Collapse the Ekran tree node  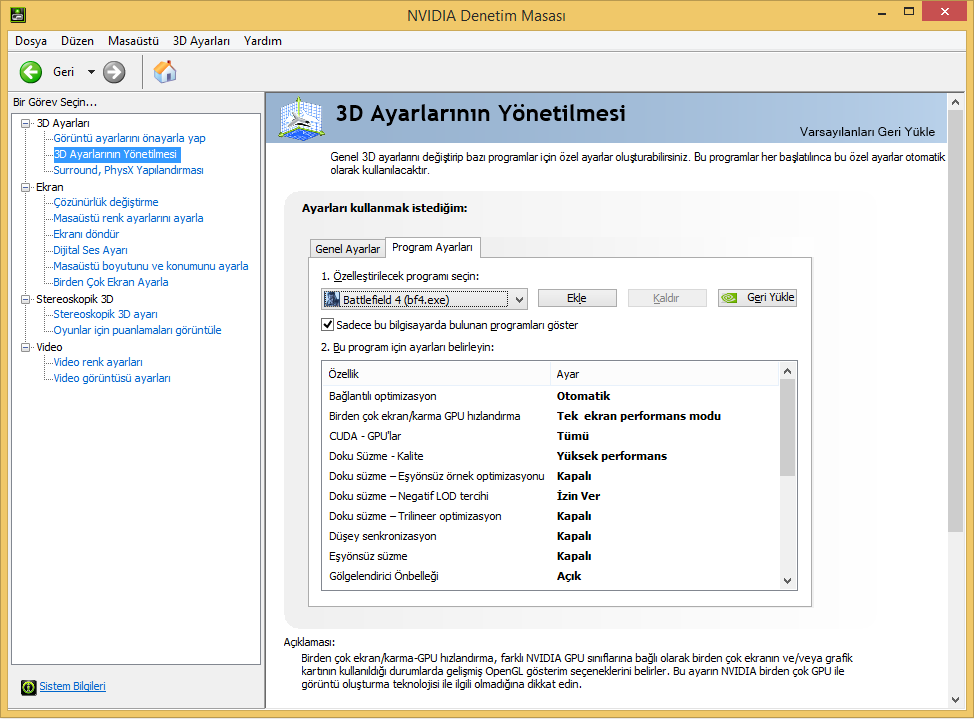(x=25, y=187)
